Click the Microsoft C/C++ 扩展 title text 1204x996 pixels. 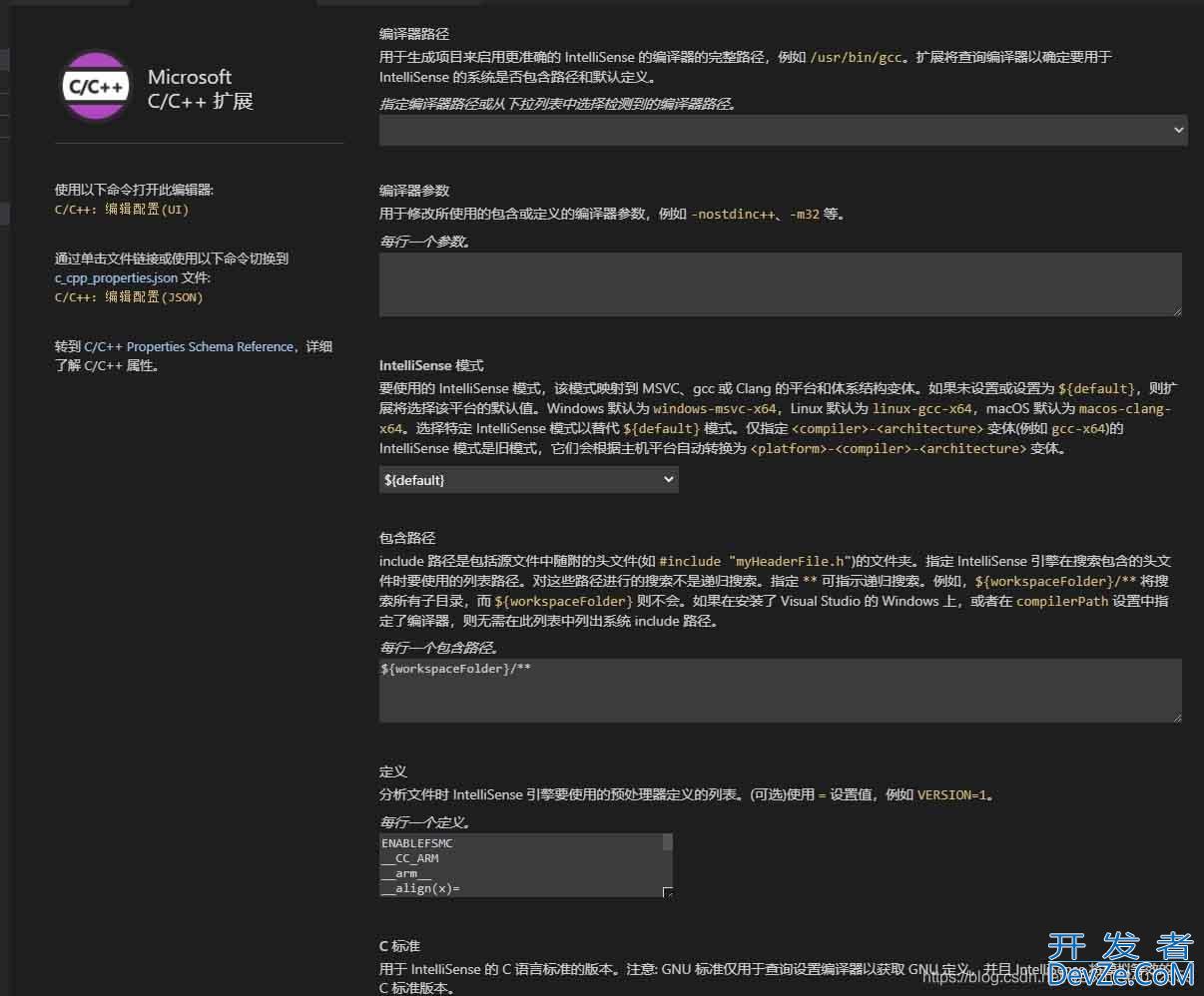coord(200,89)
